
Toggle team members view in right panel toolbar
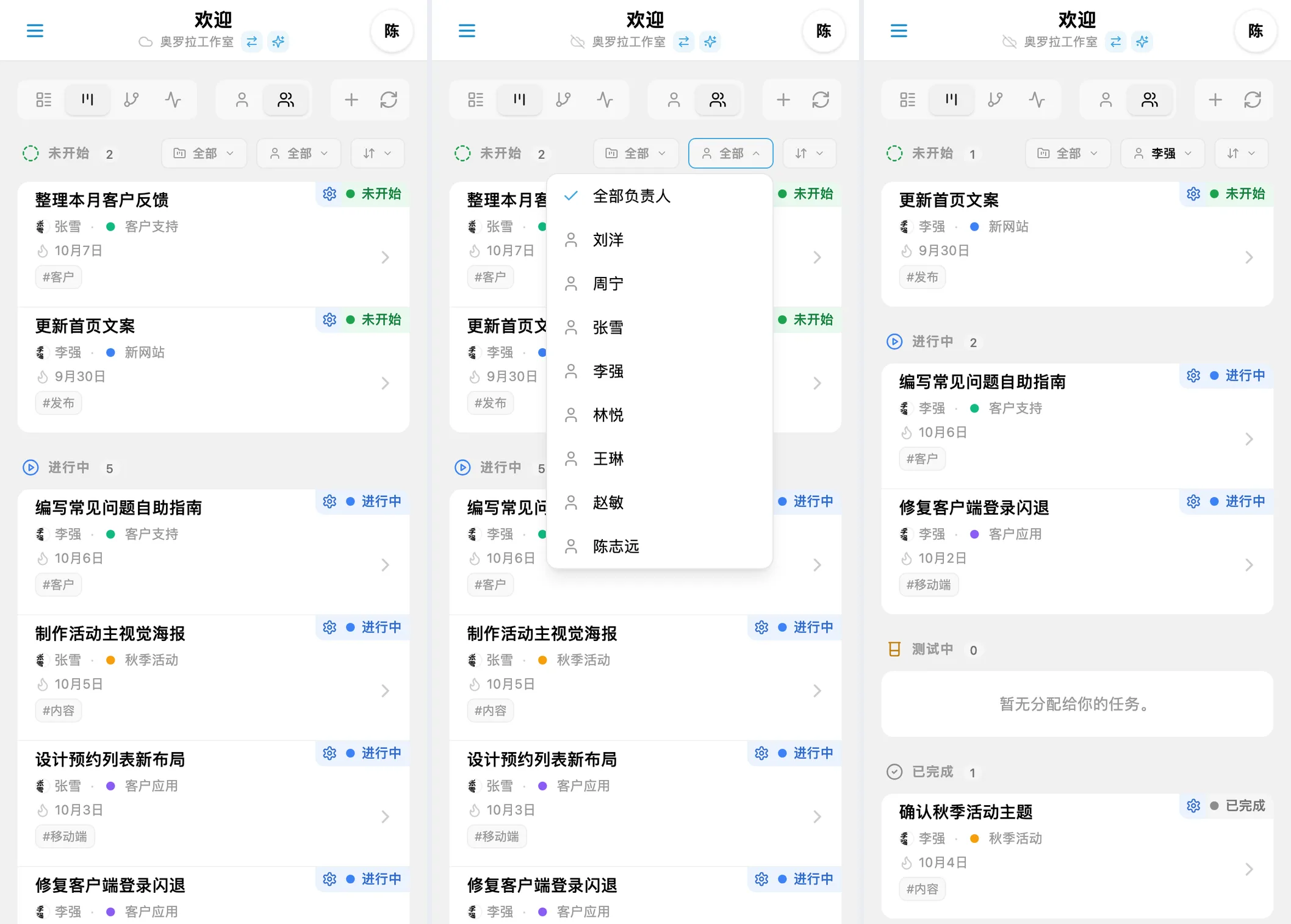(1149, 99)
